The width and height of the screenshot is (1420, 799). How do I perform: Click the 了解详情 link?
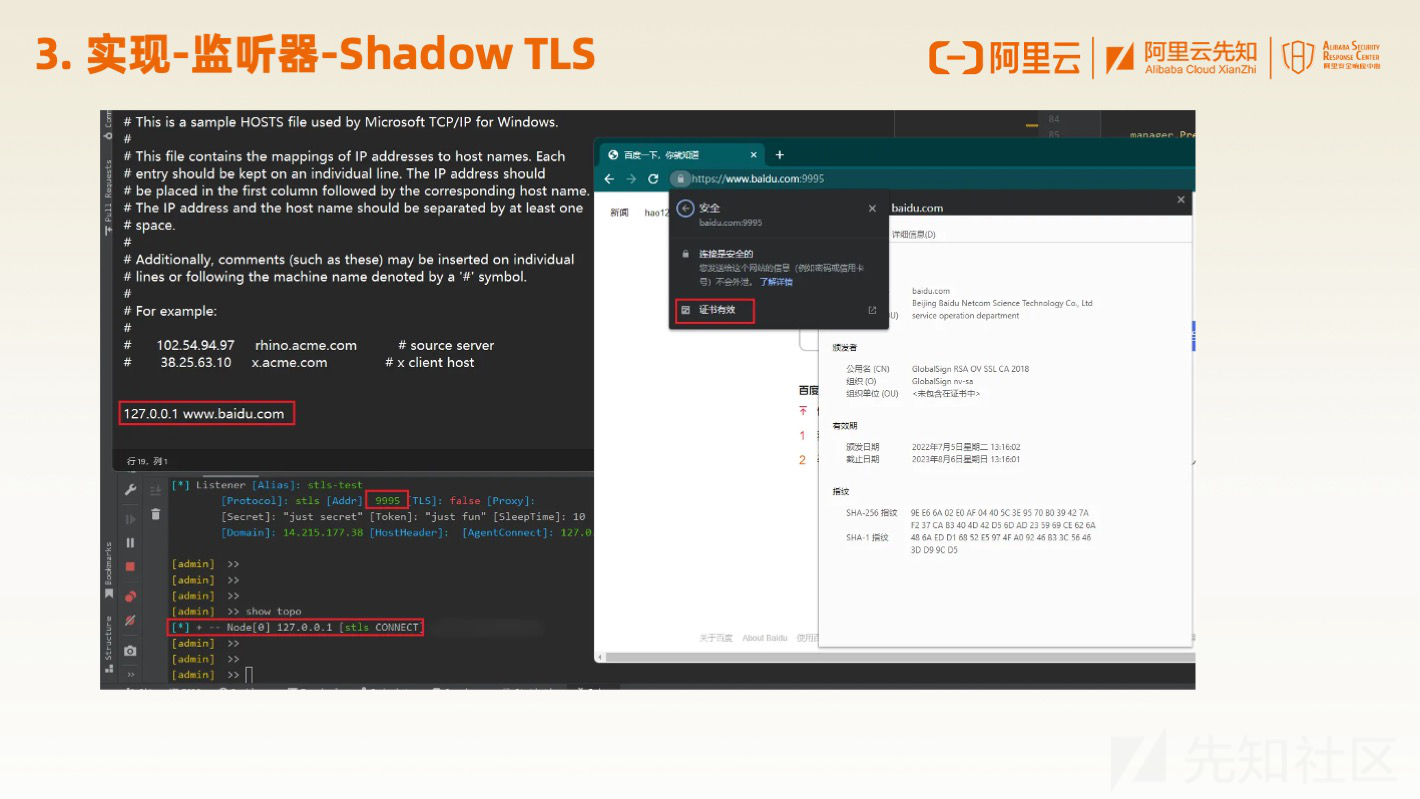click(776, 282)
